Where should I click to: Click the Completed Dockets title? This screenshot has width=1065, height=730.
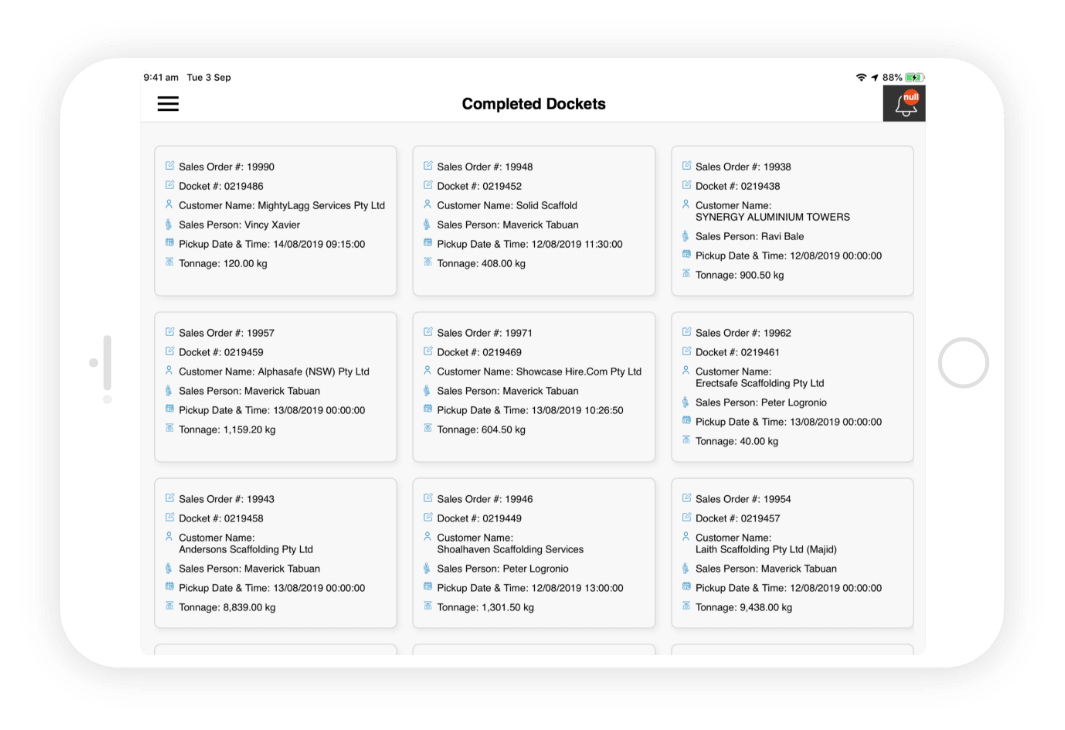534,104
